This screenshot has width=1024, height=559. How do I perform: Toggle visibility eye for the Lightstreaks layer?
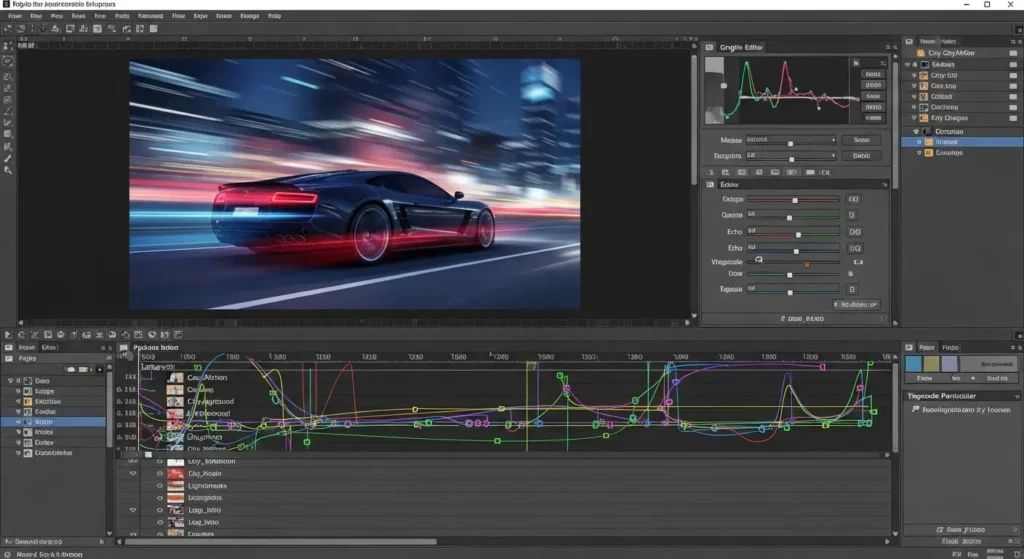pos(159,486)
